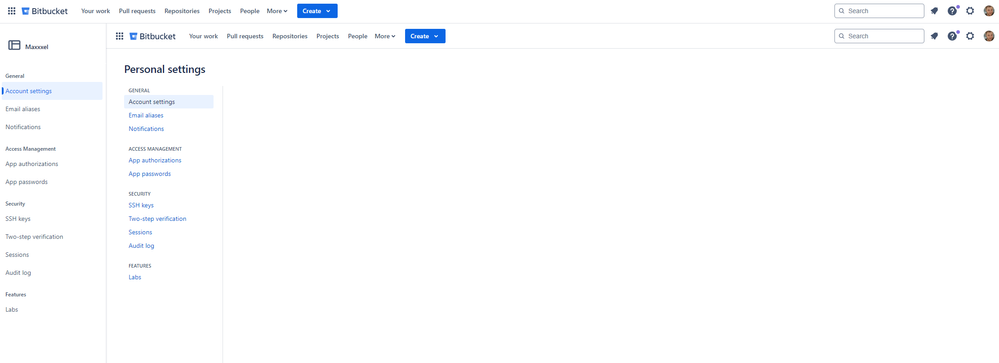Viewport: 999px width, 363px height.
Task: Open the settings gear in the outermost header
Action: point(970,11)
